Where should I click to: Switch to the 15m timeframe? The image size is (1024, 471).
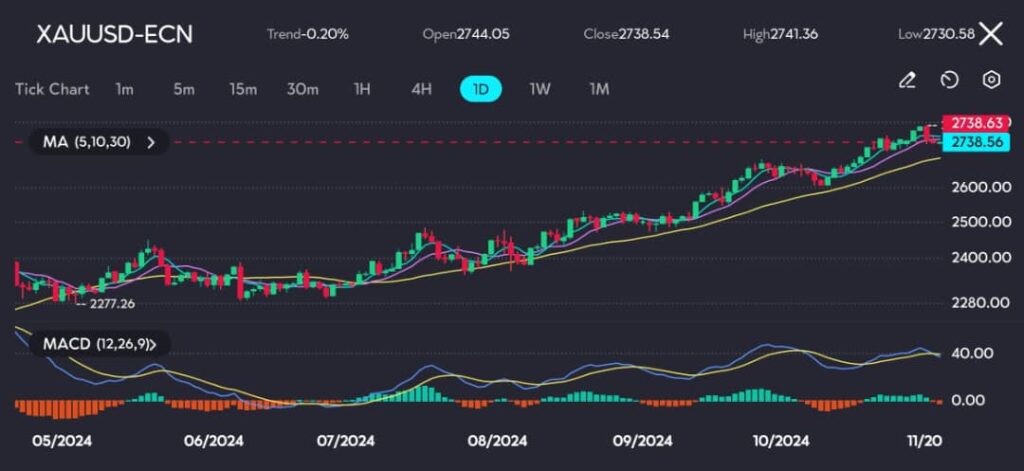point(242,89)
